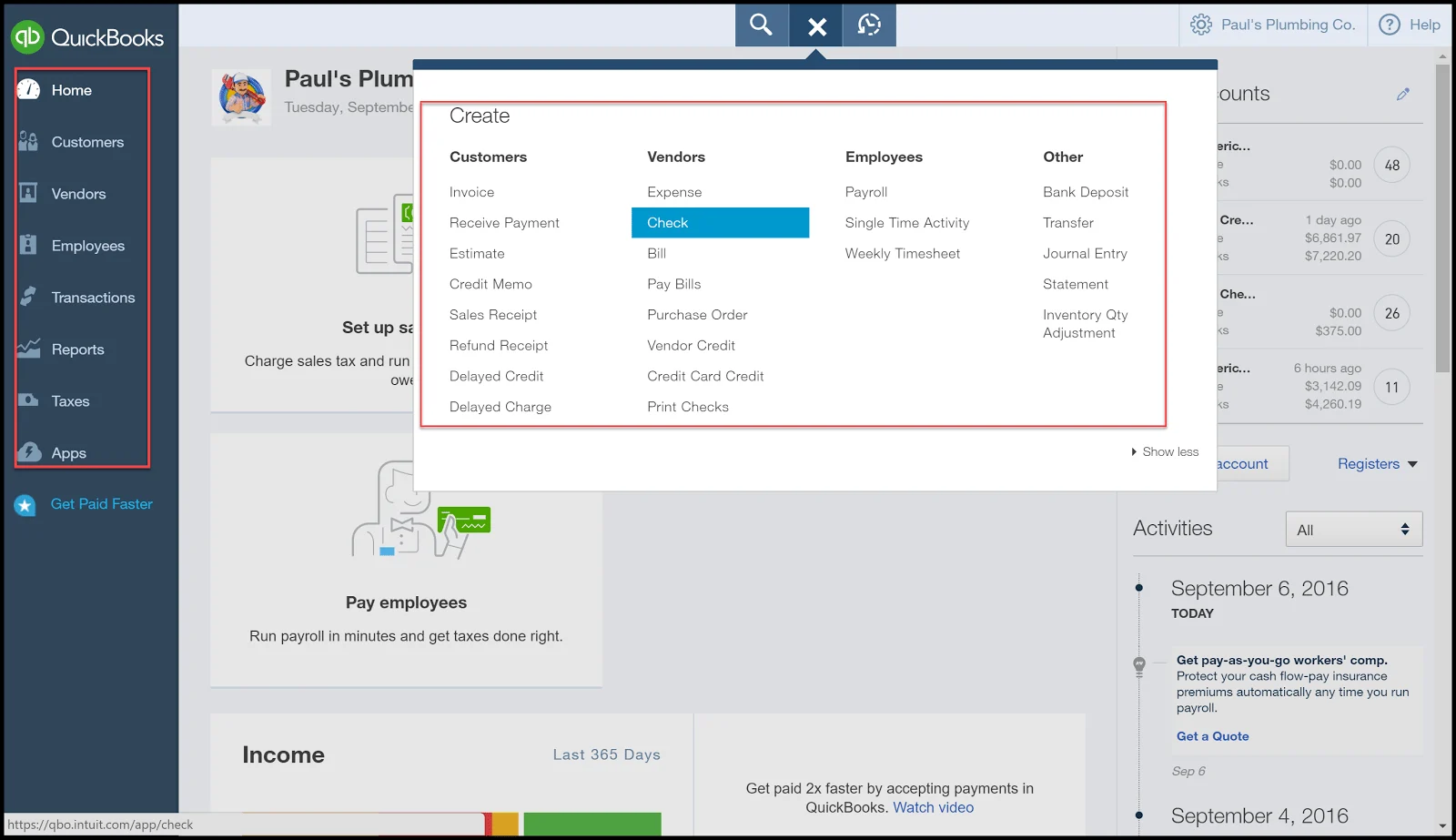Click the QuickBooks logo icon

point(28,36)
